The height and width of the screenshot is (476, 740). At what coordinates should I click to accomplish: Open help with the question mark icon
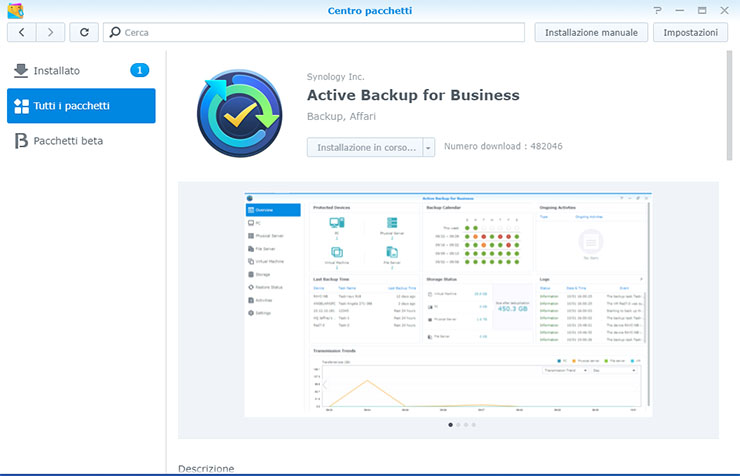click(x=657, y=10)
